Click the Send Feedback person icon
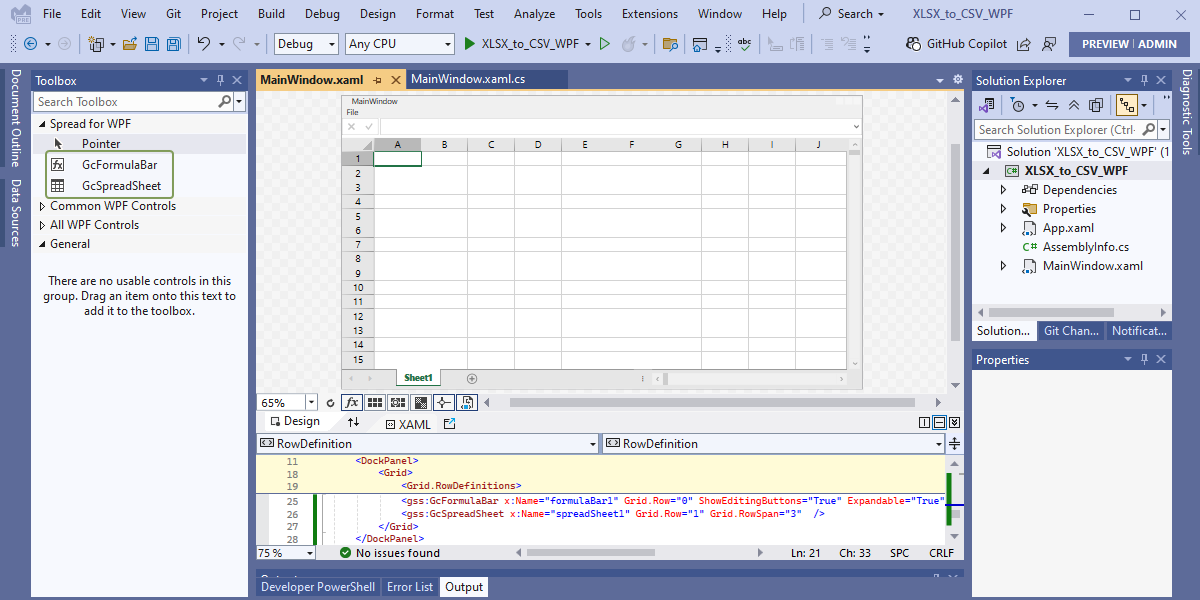 1049,44
